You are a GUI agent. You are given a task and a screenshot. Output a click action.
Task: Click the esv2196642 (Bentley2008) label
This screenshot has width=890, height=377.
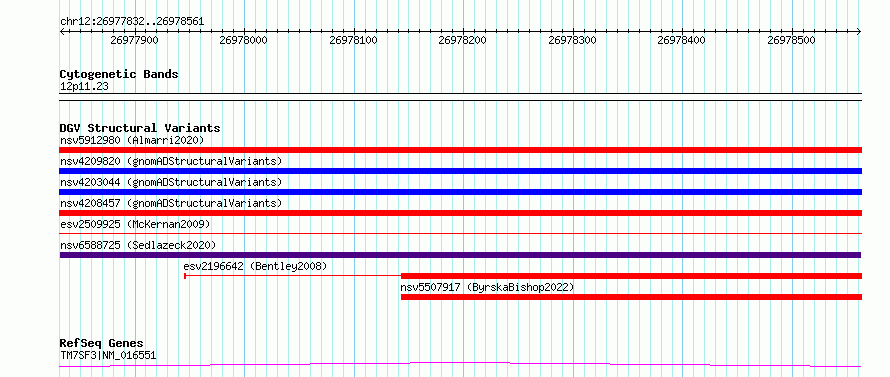point(255,266)
